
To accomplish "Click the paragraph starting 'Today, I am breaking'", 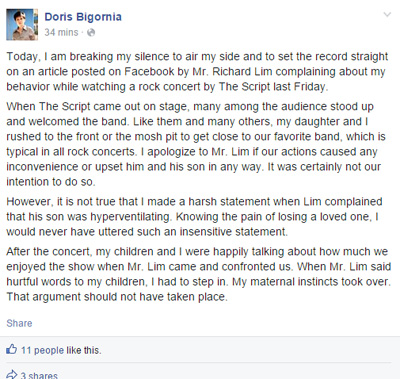I will tap(197, 71).
